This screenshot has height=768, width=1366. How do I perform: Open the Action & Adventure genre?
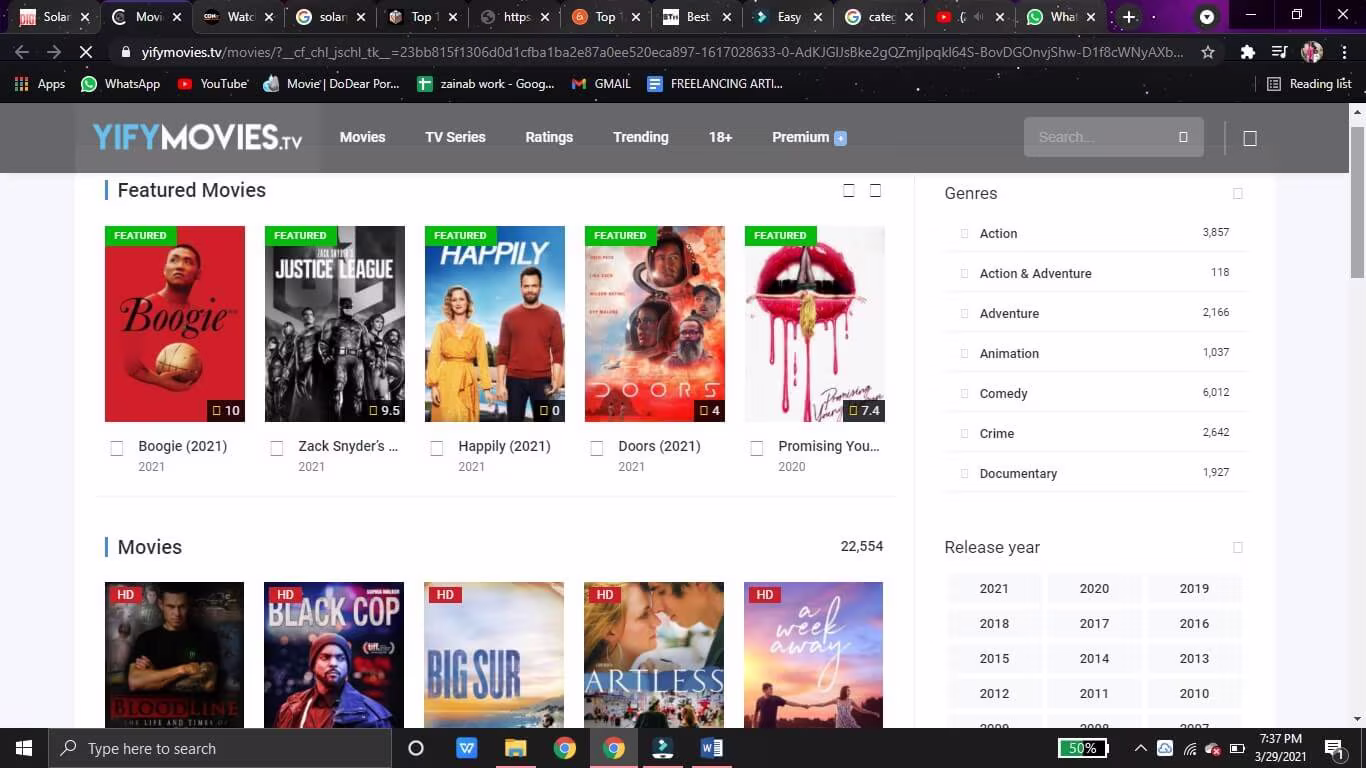click(x=1035, y=273)
